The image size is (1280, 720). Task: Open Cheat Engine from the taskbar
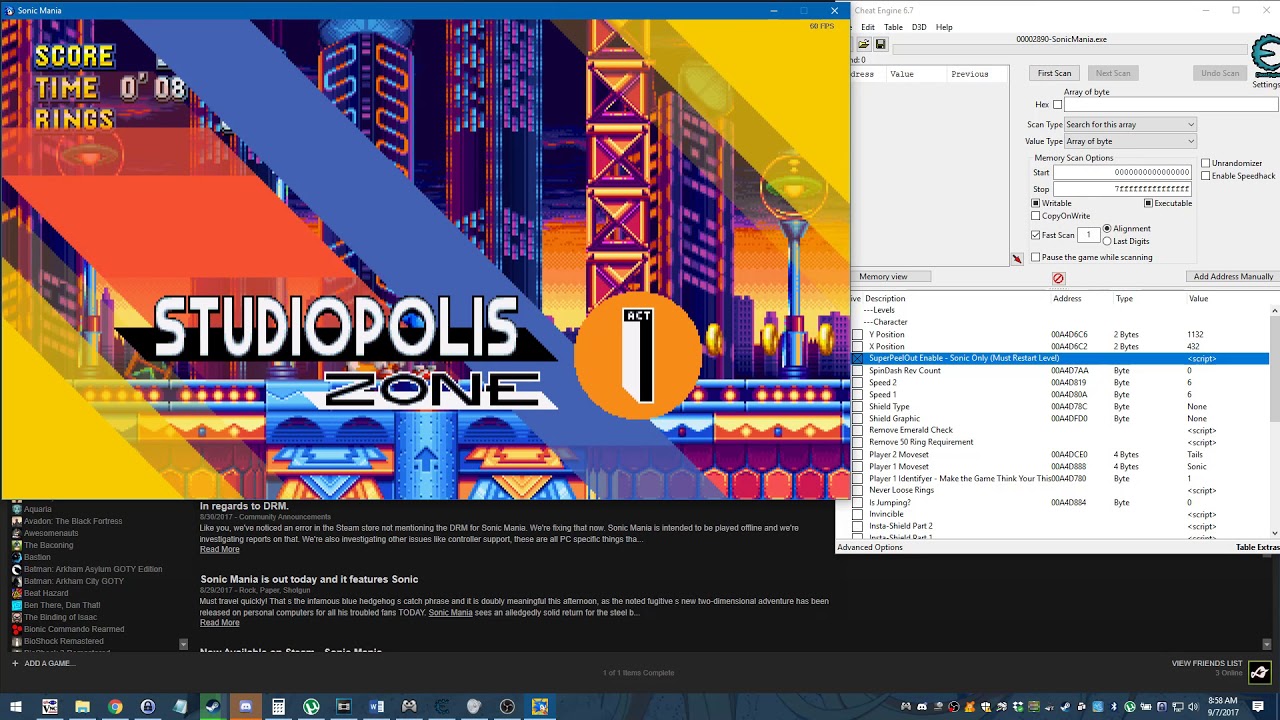click(x=442, y=707)
